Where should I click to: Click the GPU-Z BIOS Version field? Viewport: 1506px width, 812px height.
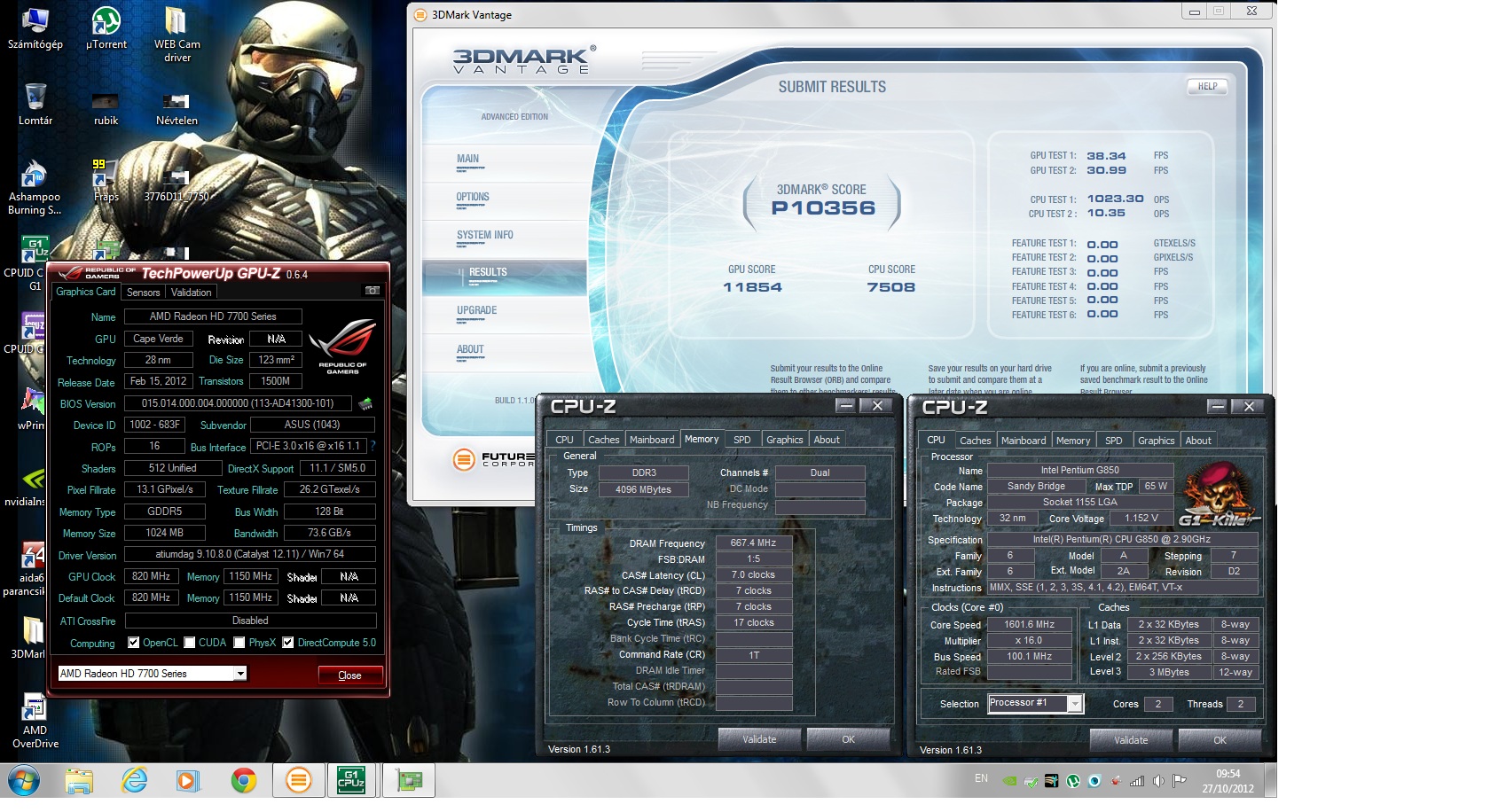[238, 403]
